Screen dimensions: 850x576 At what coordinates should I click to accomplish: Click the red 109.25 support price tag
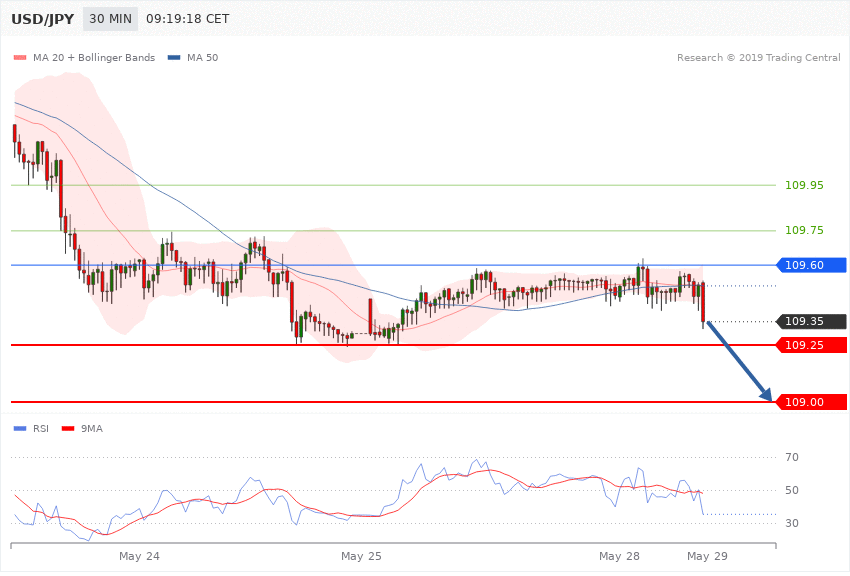pos(810,345)
